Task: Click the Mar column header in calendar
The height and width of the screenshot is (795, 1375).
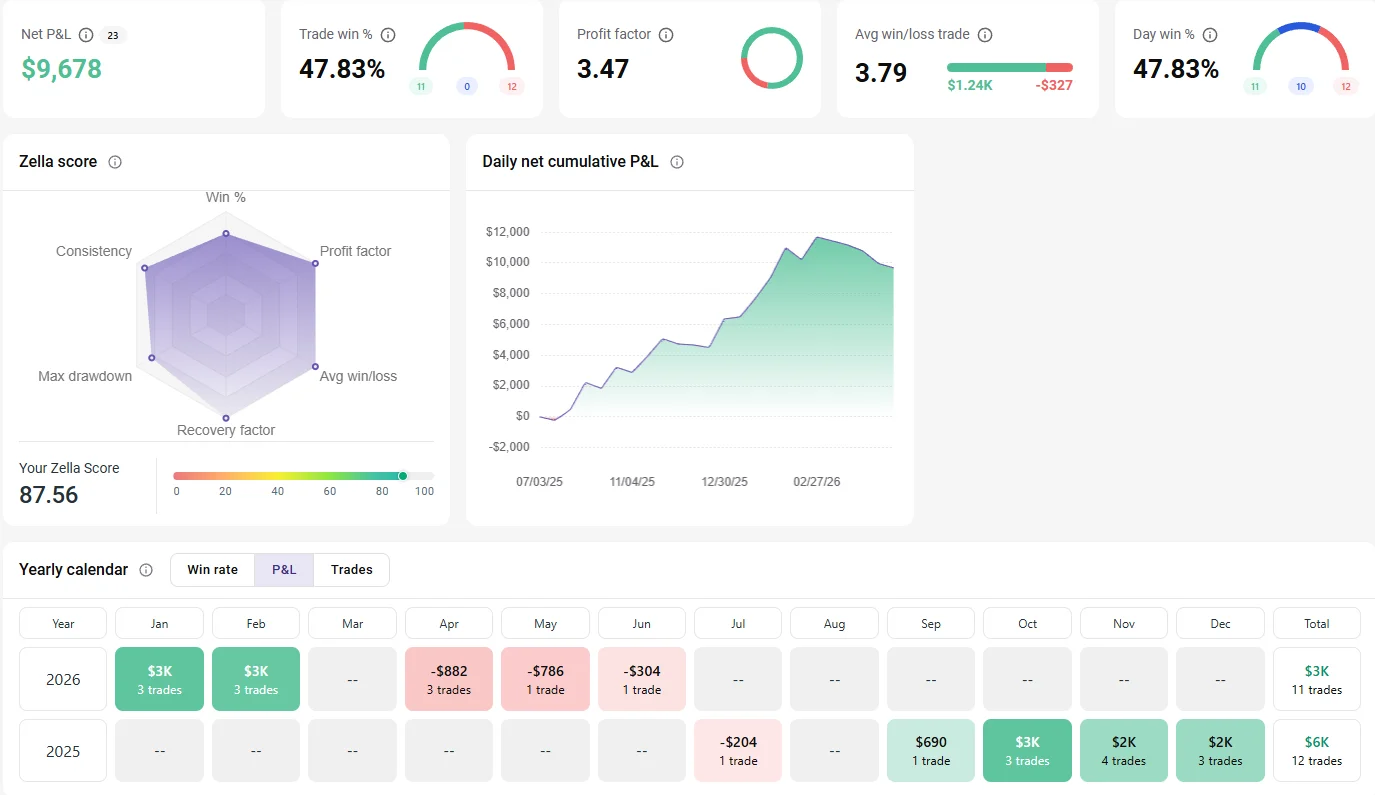Action: pyautogui.click(x=353, y=623)
